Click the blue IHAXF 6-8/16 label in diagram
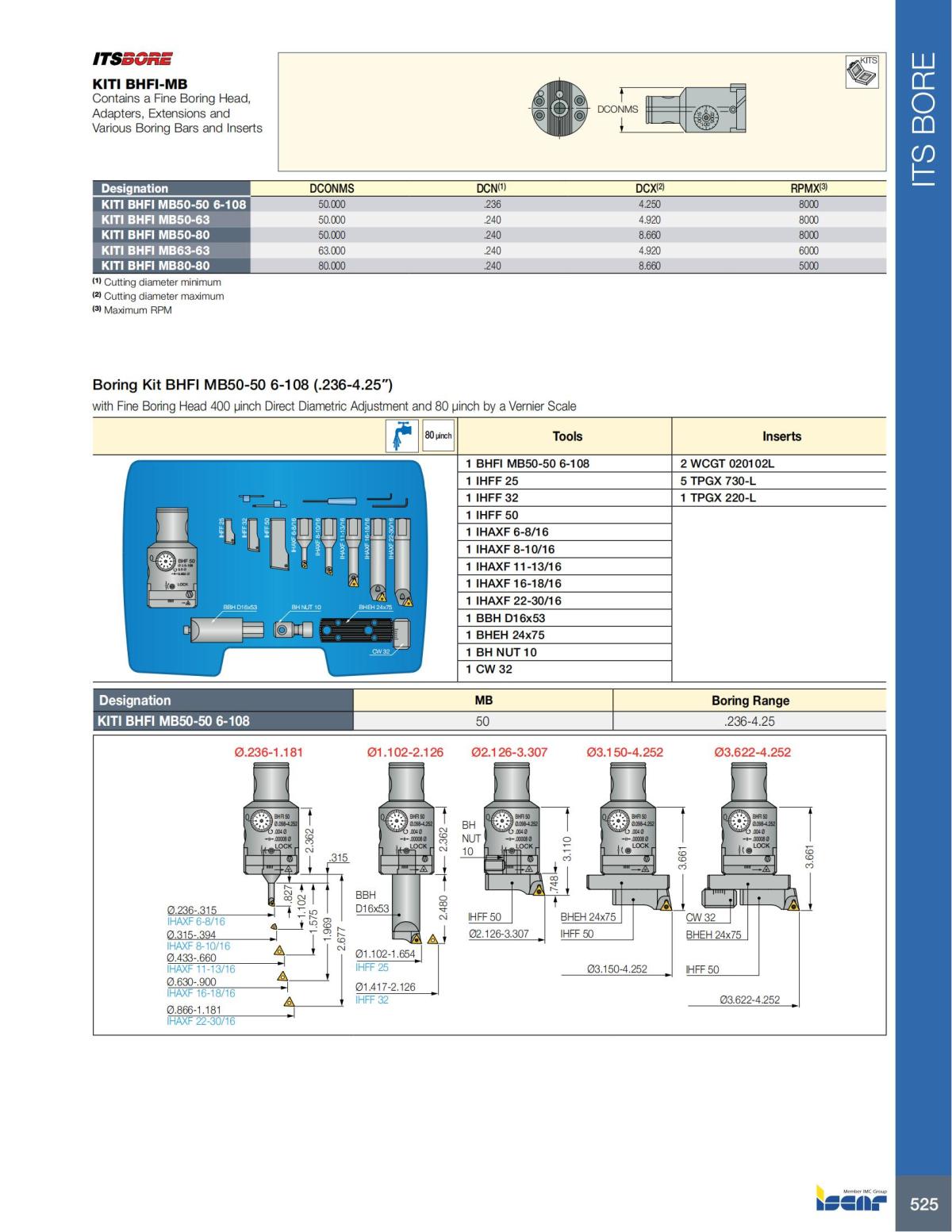This screenshot has height=1232, width=952. point(196,922)
